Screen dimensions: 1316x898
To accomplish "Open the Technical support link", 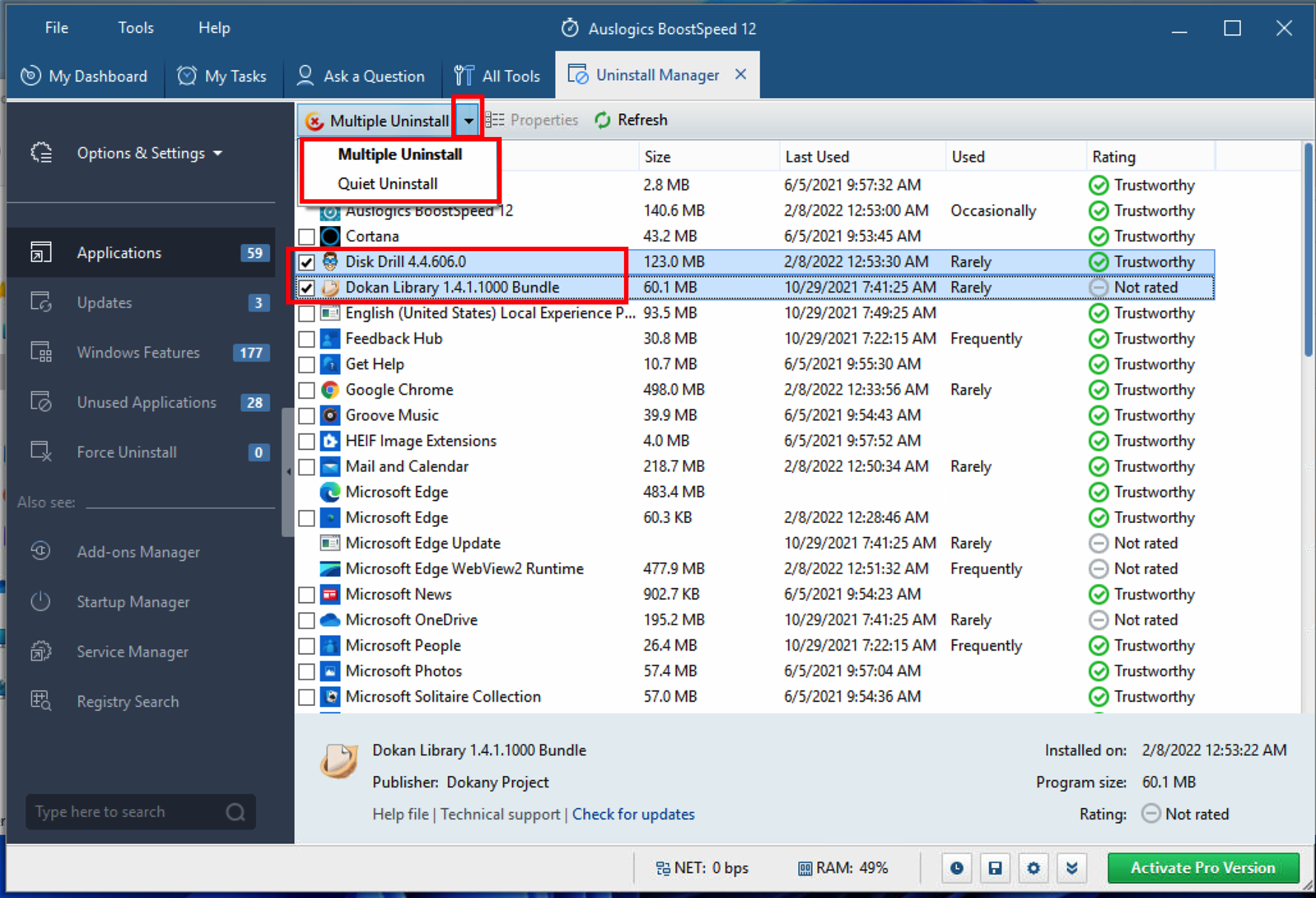I will click(x=500, y=814).
